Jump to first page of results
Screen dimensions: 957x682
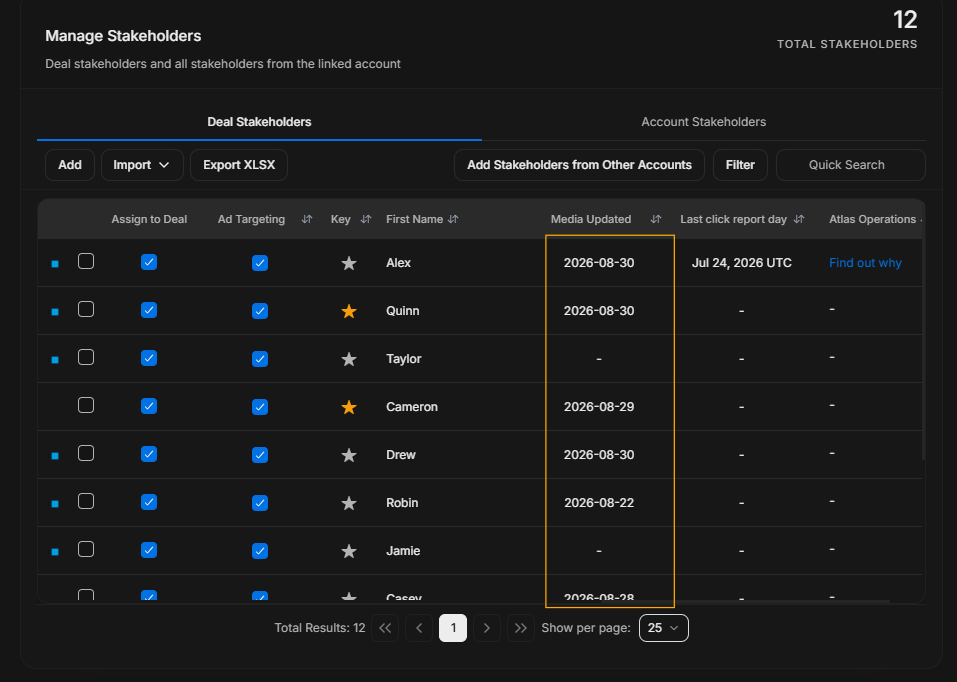[385, 628]
